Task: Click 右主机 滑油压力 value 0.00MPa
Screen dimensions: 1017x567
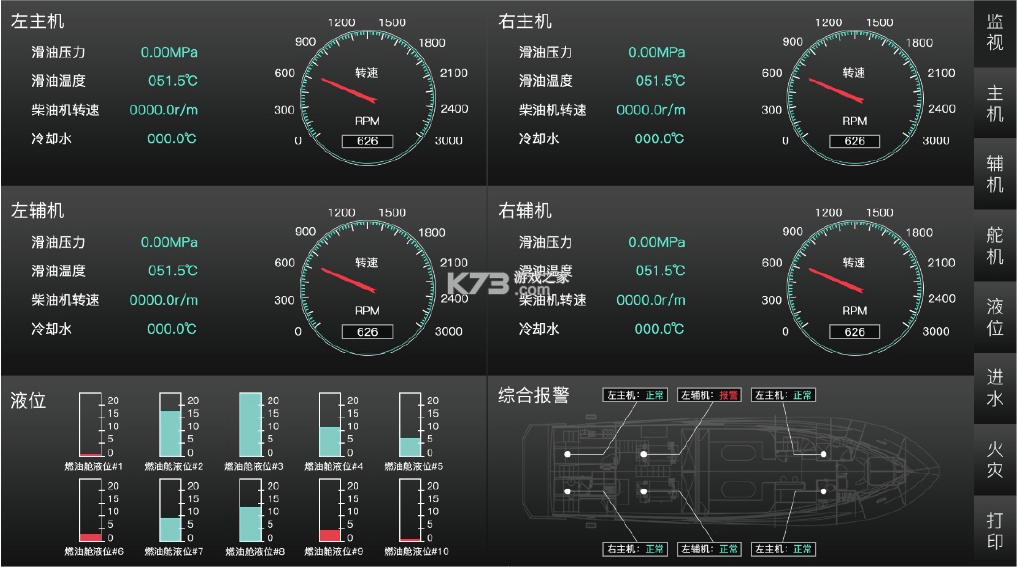Action: click(656, 52)
